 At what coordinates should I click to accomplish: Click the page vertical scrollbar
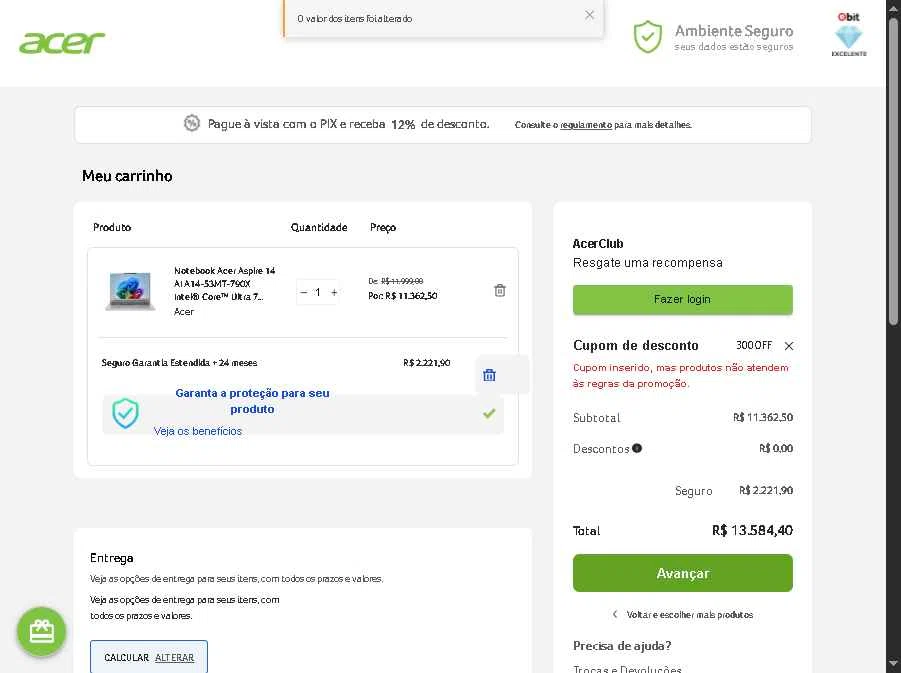point(893,172)
